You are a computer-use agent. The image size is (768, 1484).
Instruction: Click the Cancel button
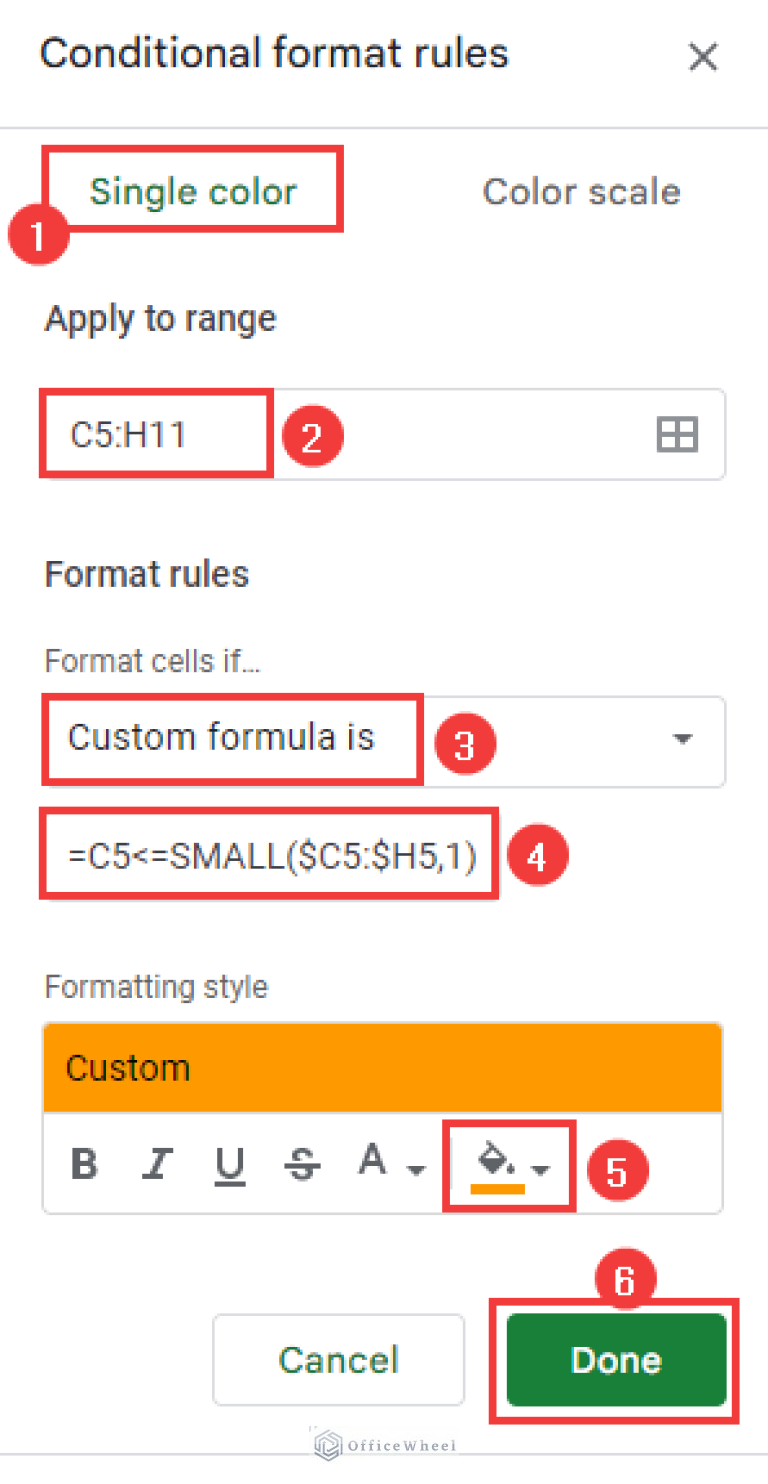(x=338, y=1359)
